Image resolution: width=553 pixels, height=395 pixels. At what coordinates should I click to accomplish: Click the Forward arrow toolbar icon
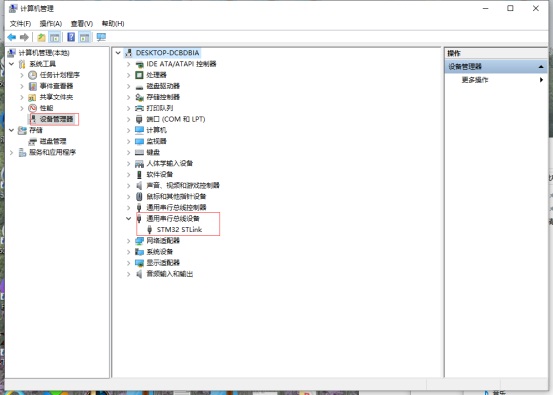tap(24, 37)
